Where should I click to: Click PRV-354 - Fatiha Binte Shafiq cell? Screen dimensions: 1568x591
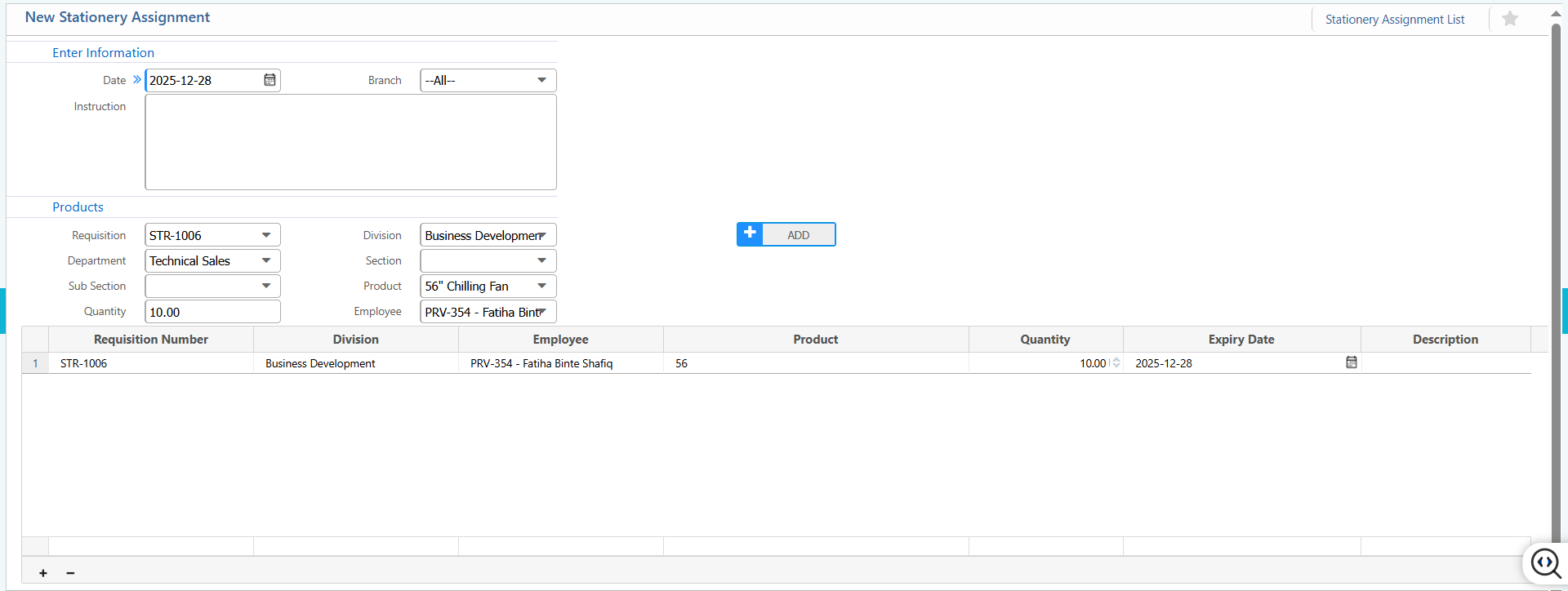pyautogui.click(x=561, y=363)
